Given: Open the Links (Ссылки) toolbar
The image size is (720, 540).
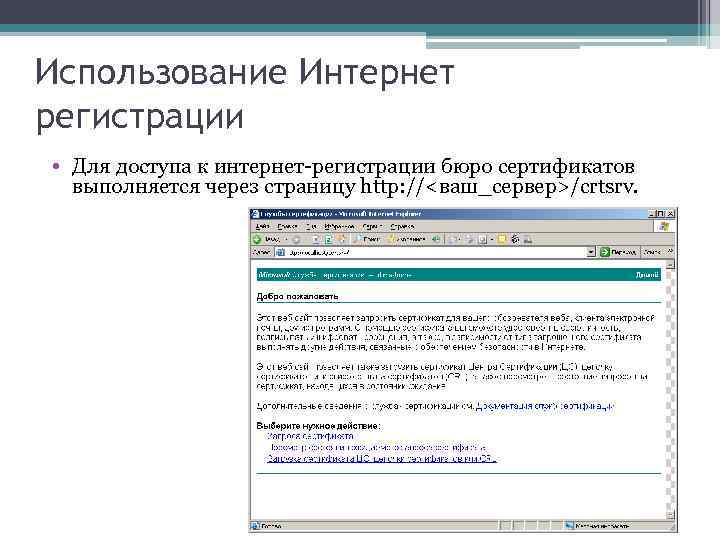Looking at the screenshot, I should [652, 252].
